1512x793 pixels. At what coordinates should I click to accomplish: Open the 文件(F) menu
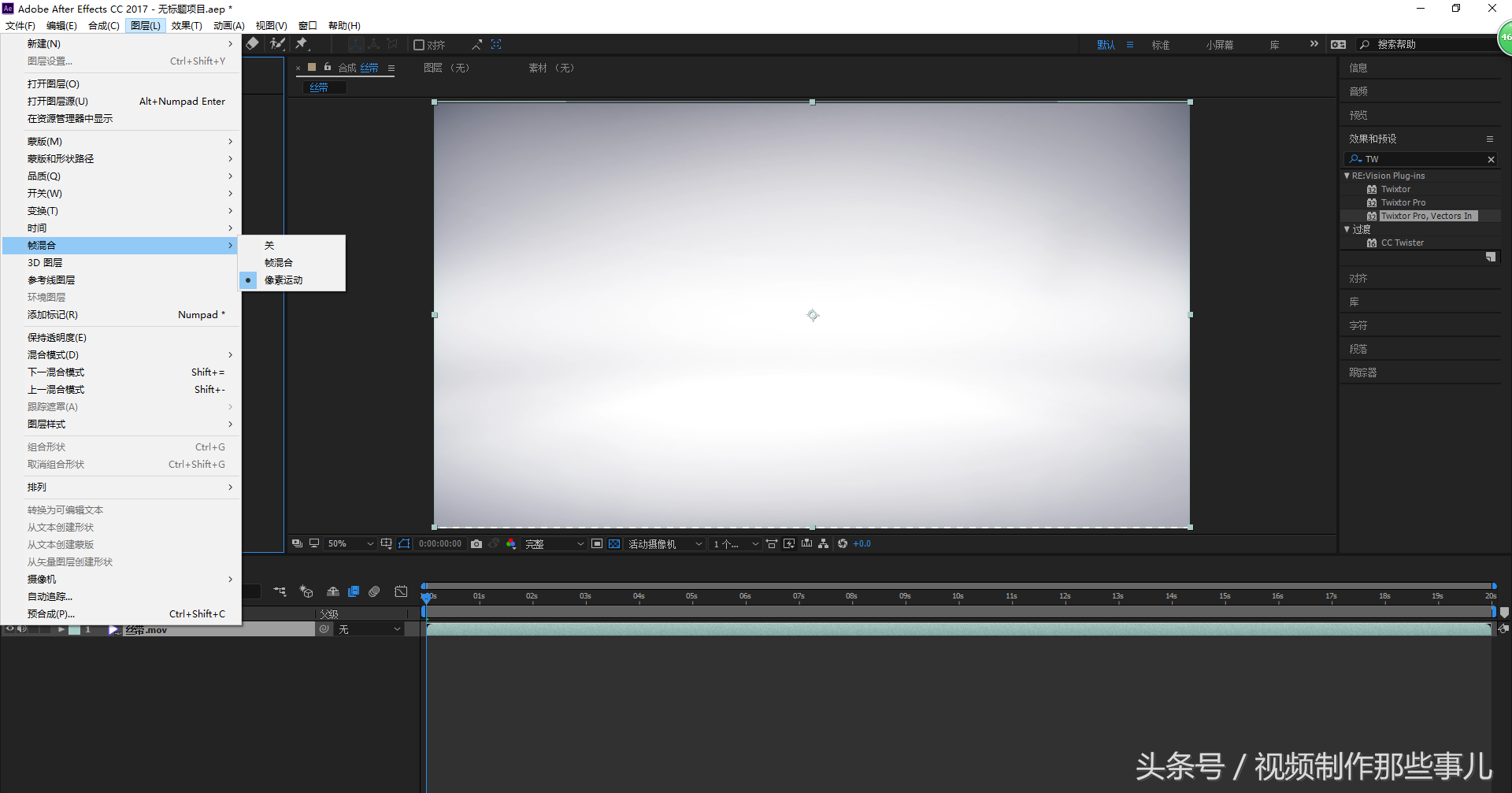coord(20,26)
